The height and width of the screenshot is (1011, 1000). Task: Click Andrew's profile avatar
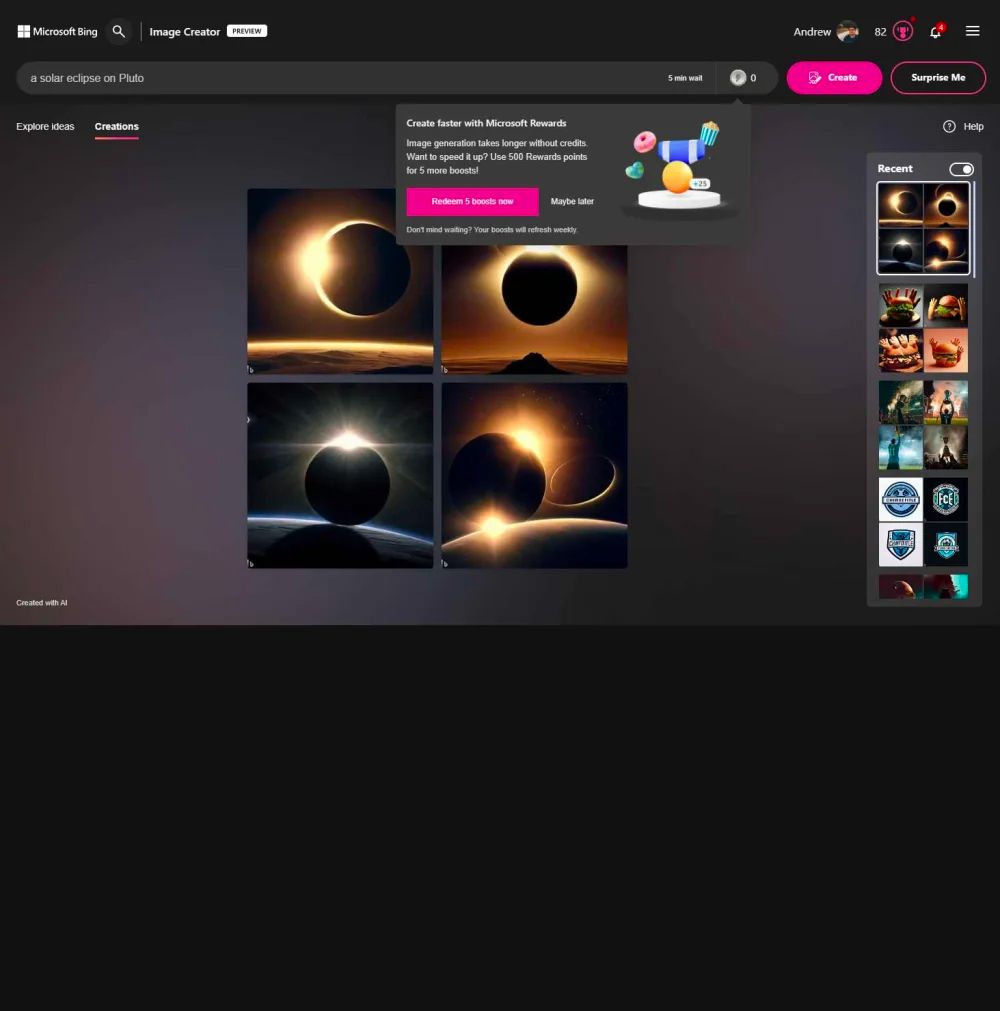(847, 32)
